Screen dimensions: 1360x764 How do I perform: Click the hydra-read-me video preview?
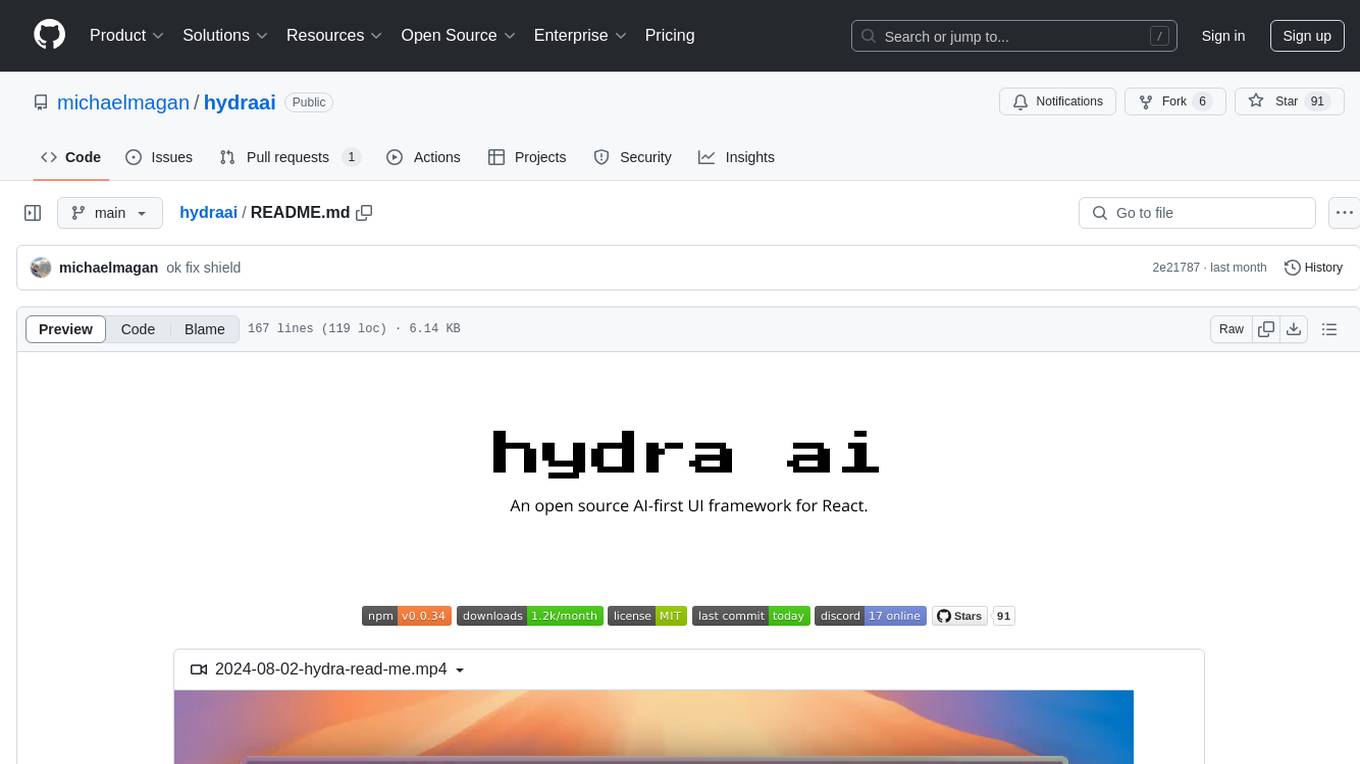(x=654, y=727)
